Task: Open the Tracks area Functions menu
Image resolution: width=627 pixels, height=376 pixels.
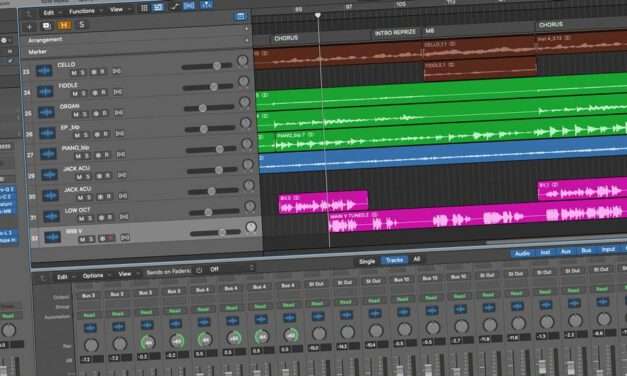Action: (82, 11)
